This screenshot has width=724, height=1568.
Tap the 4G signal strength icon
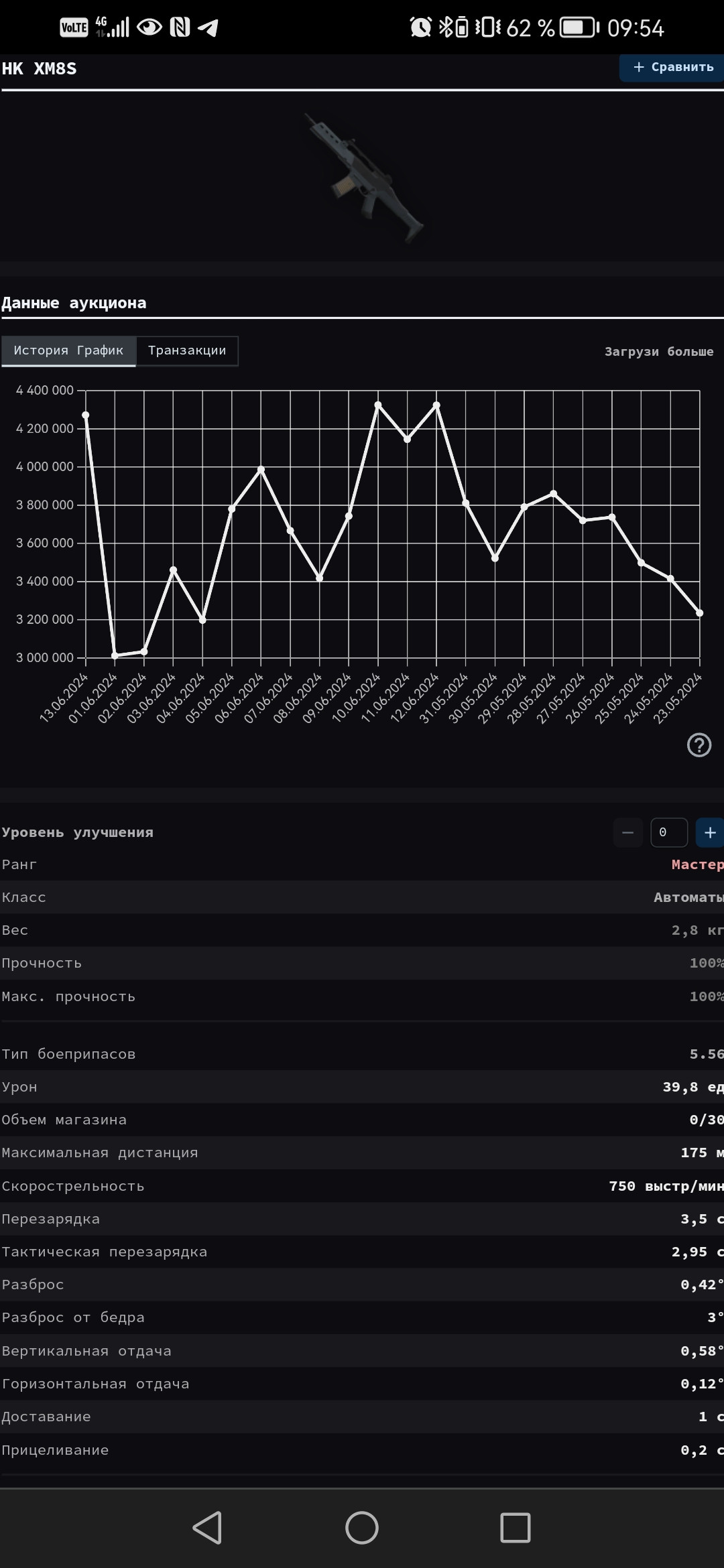point(112,27)
